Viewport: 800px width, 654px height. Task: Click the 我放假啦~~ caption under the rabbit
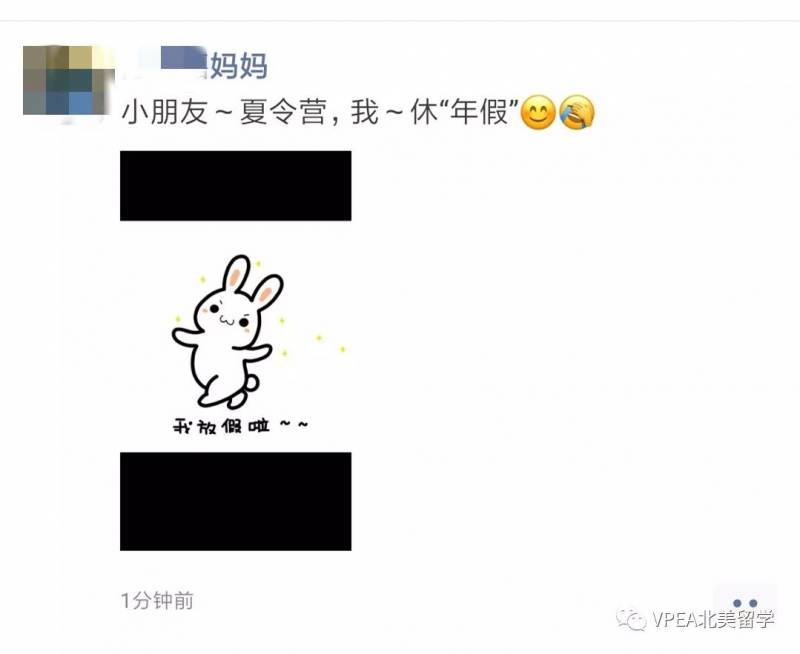pyautogui.click(x=240, y=425)
